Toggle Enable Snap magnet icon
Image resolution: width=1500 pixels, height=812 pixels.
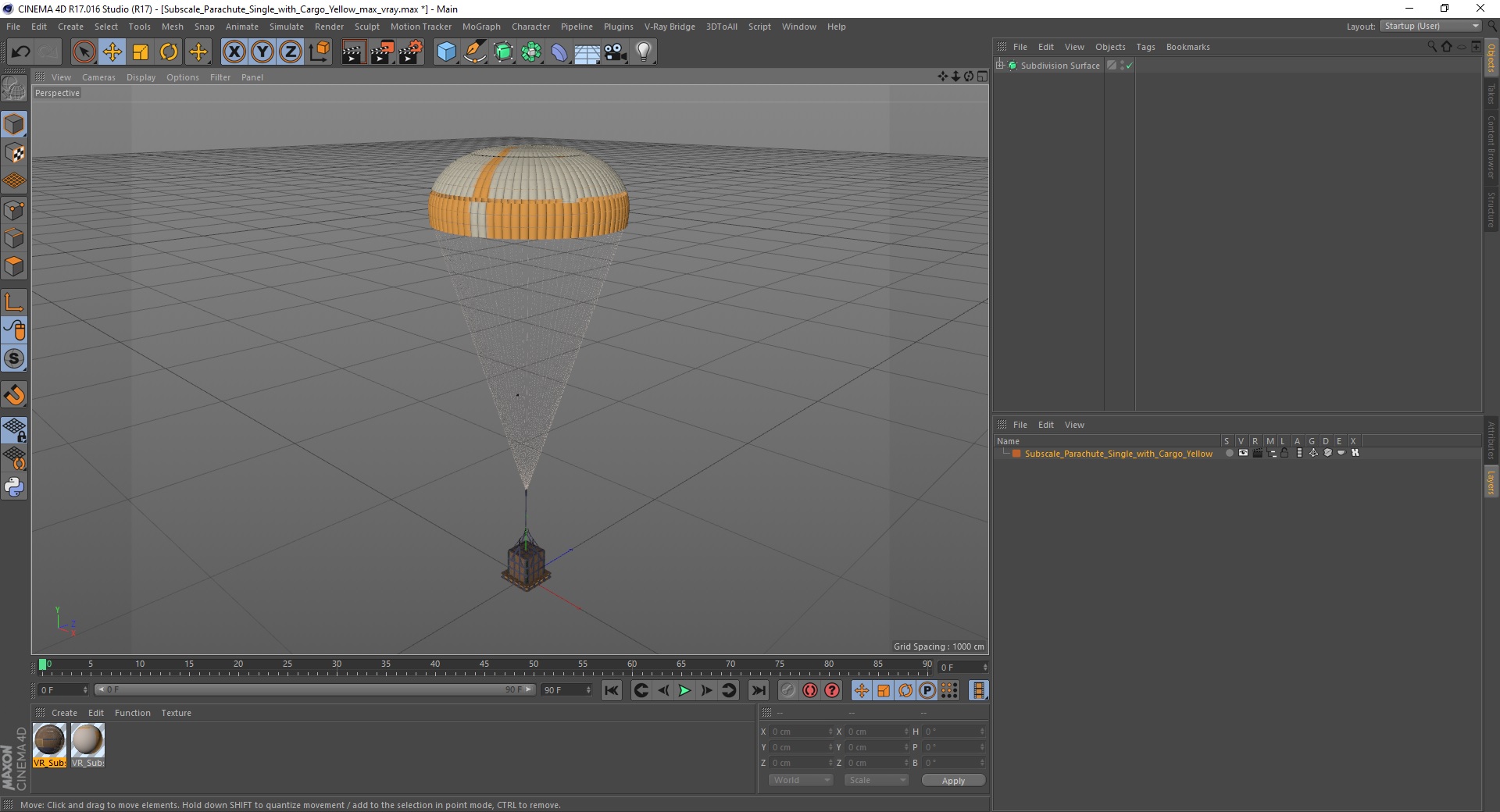[14, 395]
